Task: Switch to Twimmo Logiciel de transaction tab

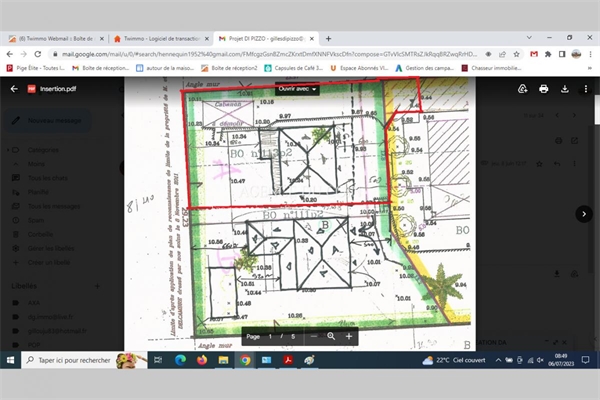Action: 162,39
